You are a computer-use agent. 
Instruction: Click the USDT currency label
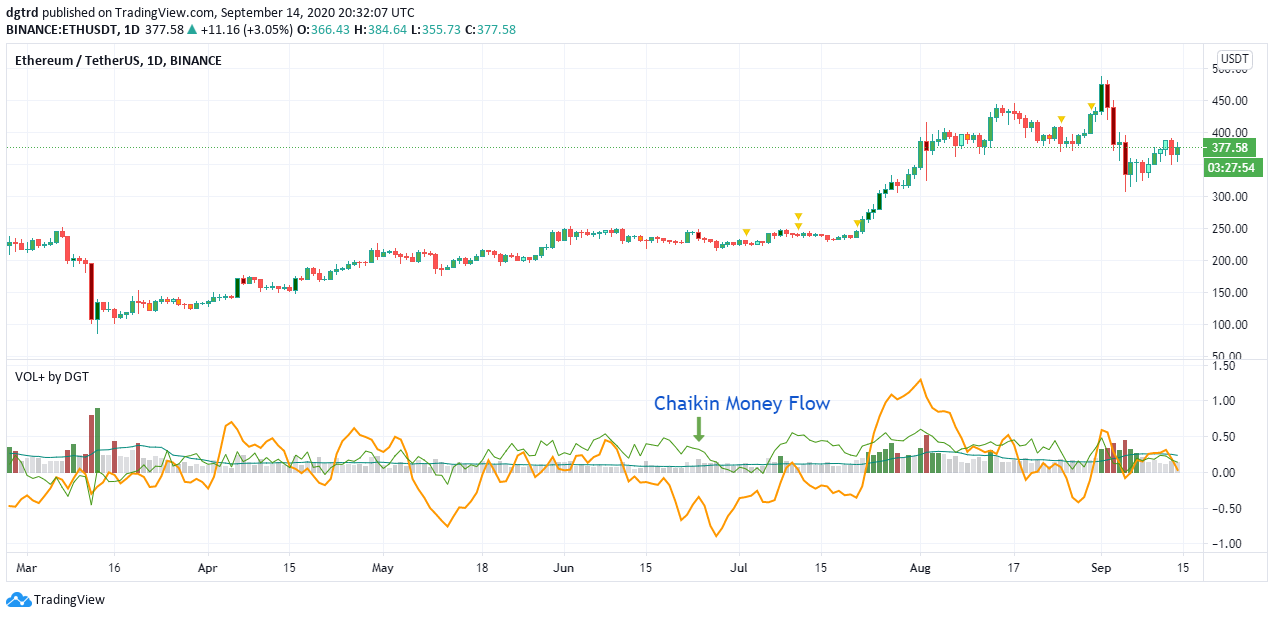(x=1235, y=59)
